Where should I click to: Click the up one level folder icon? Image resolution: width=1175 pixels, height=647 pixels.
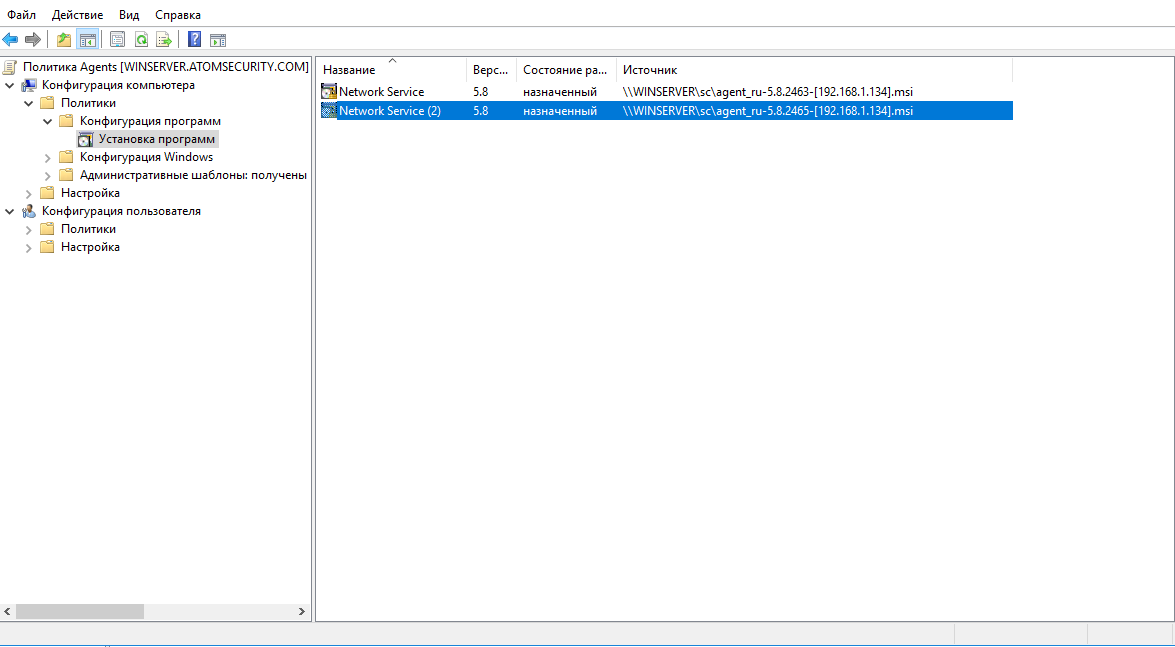63,39
